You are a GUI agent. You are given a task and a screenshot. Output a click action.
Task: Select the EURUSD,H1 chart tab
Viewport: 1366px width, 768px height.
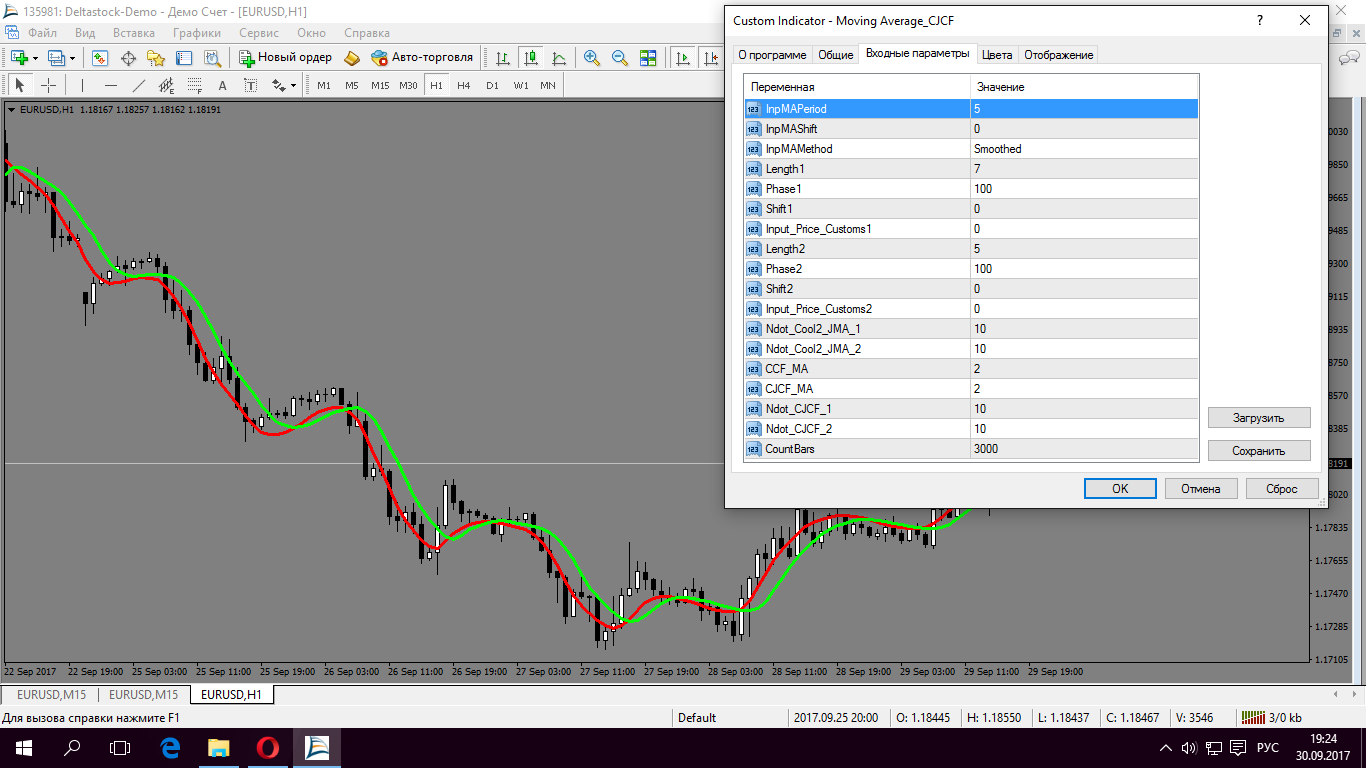(231, 694)
